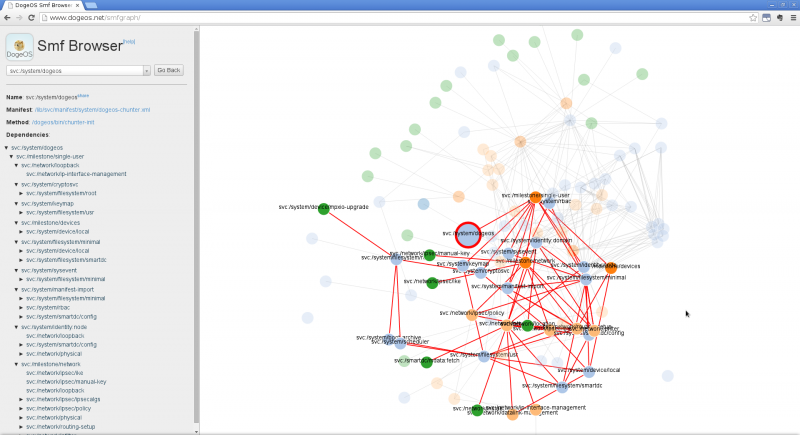Expand the svc:/system/filesystem/root triangle
800x435 pixels.
[21, 193]
